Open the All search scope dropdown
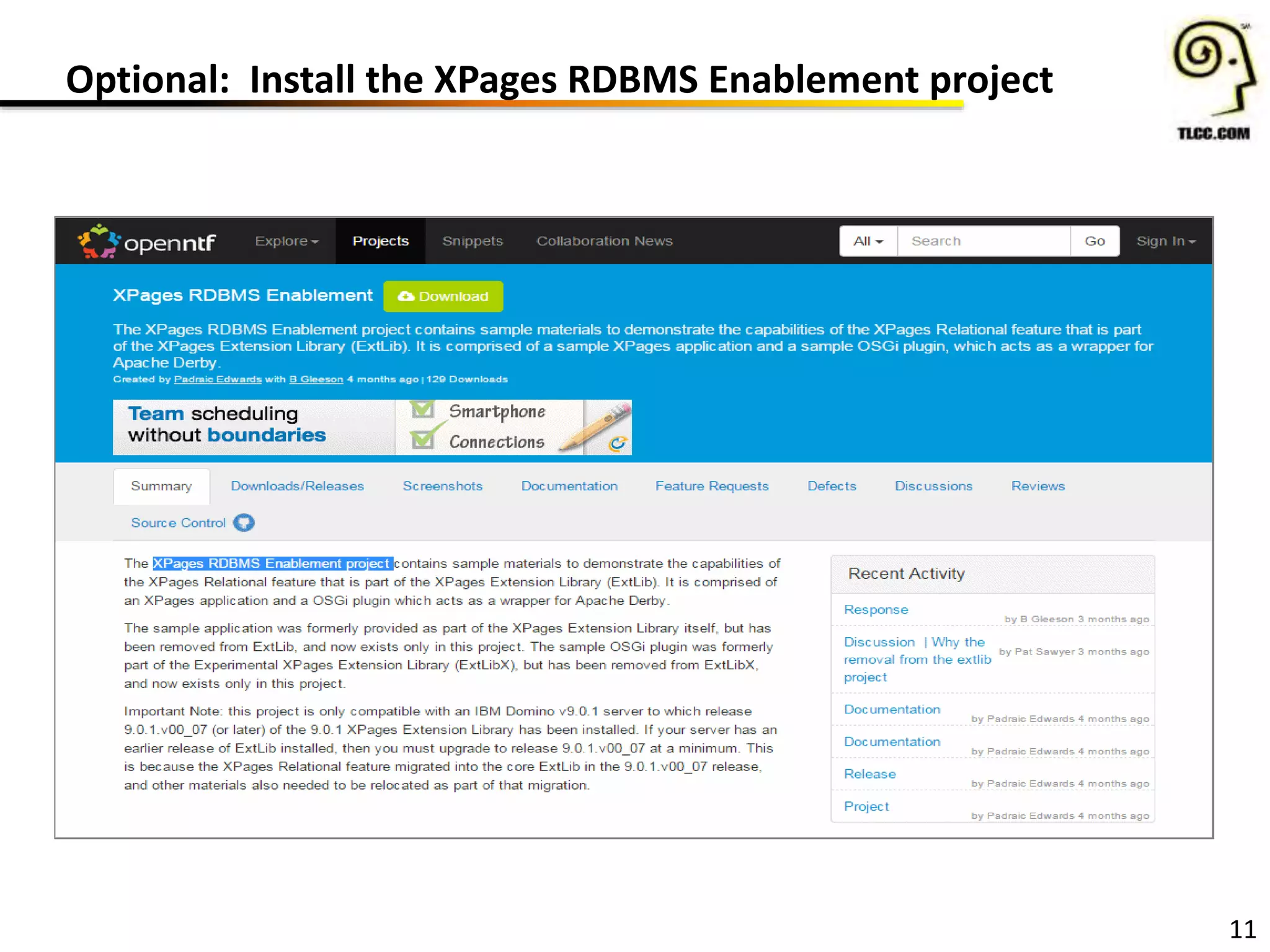The height and width of the screenshot is (952, 1270). pyautogui.click(x=868, y=241)
